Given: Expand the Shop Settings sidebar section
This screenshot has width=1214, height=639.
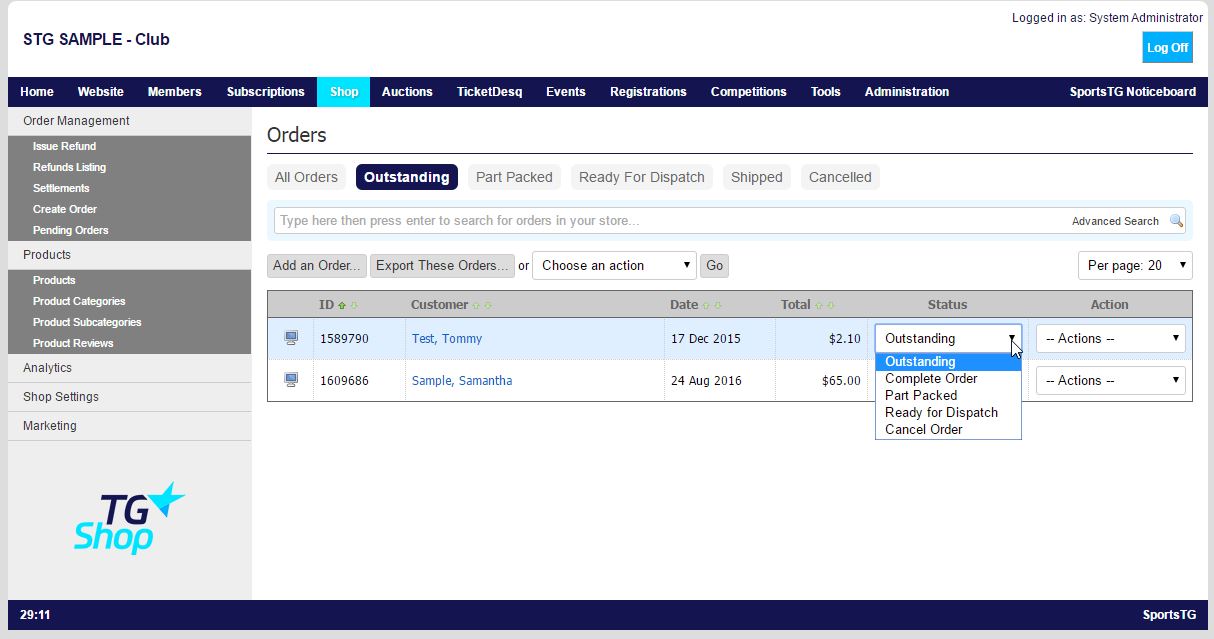Looking at the screenshot, I should 129,397.
